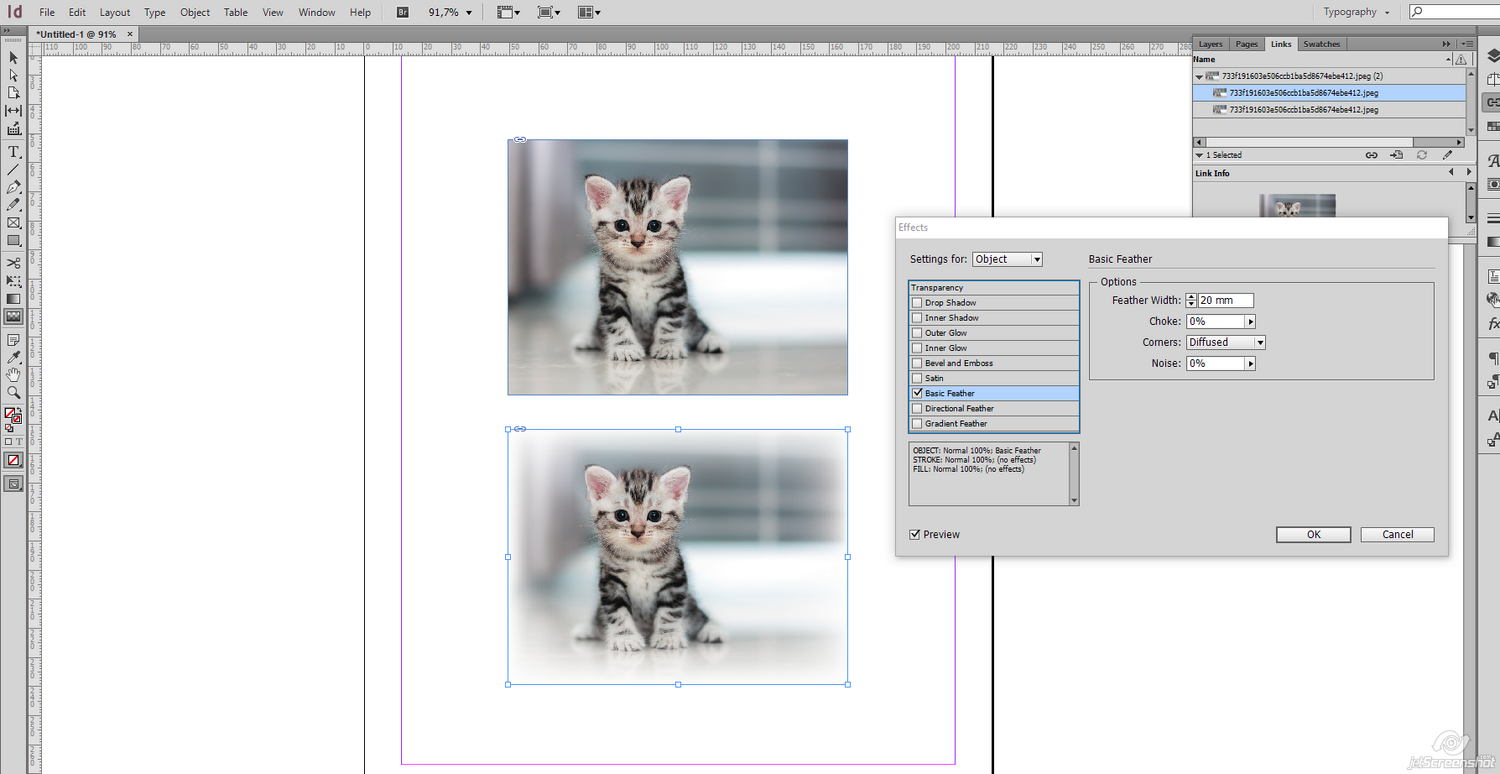The image size is (1500, 774).
Task: Click Edit Original pencil icon
Action: 1447,155
